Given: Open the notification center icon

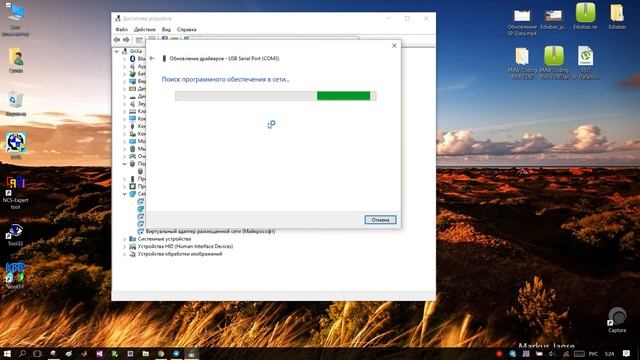Looking at the screenshot, I should coord(627,353).
